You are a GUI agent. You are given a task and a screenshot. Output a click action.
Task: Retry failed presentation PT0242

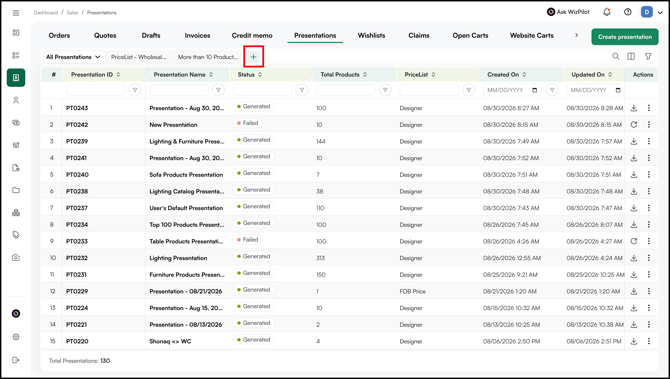coord(634,125)
